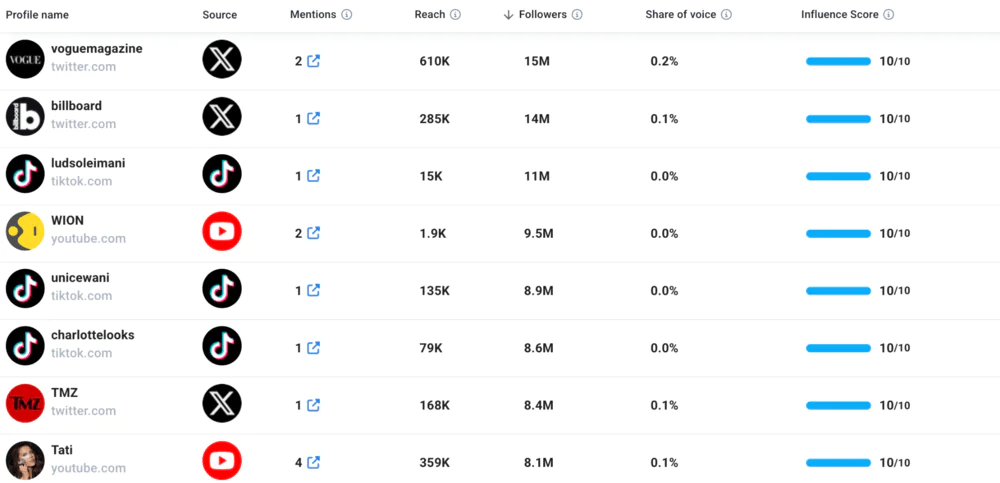Open the unicewani TikTok avatar

tap(25, 288)
